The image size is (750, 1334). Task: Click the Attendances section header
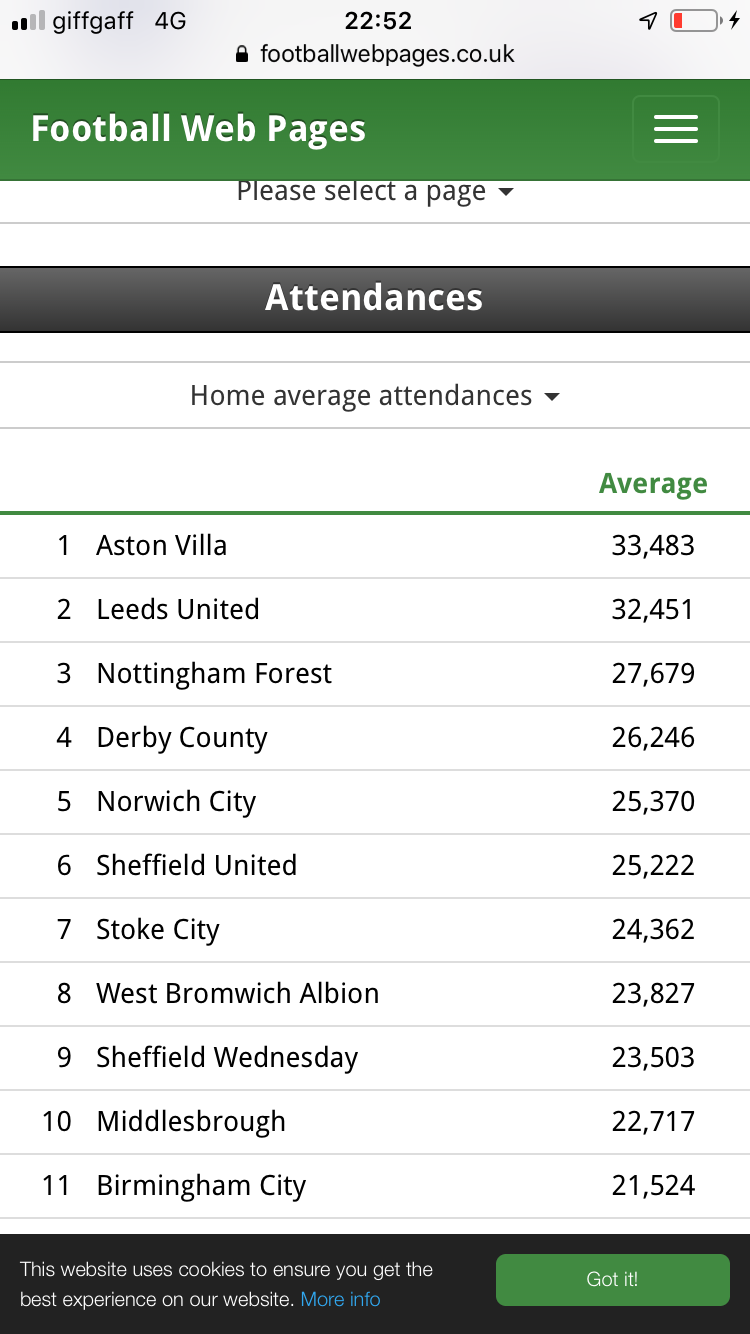tap(375, 298)
